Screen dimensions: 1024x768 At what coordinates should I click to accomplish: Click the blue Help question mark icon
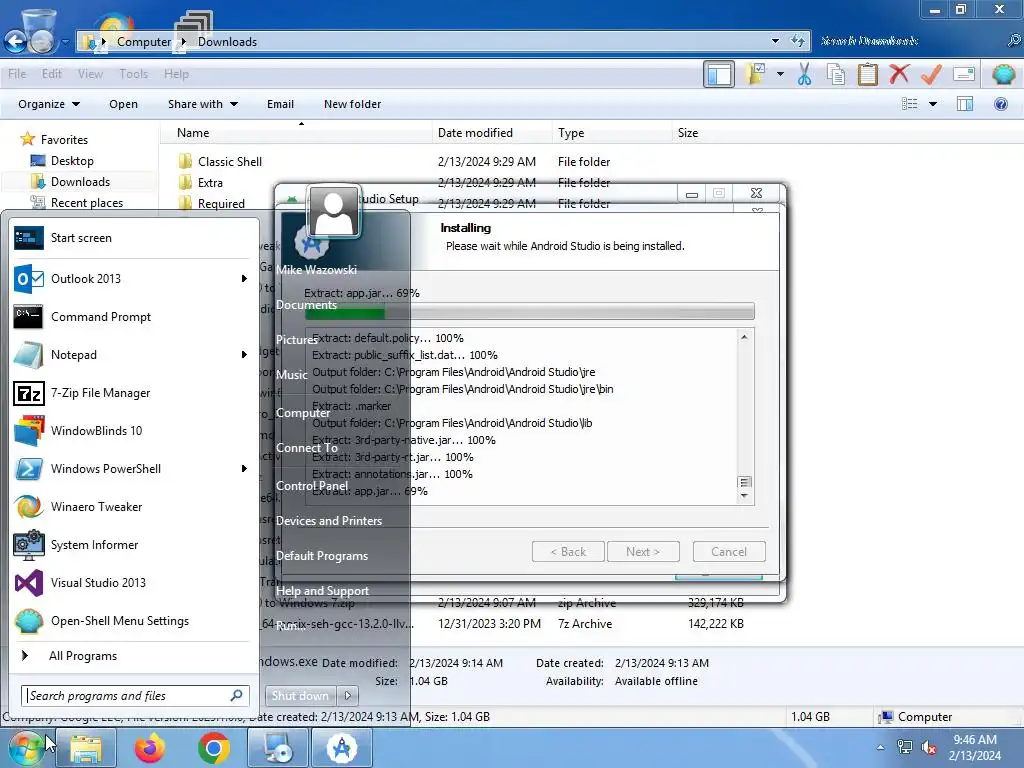pyautogui.click(x=1000, y=104)
